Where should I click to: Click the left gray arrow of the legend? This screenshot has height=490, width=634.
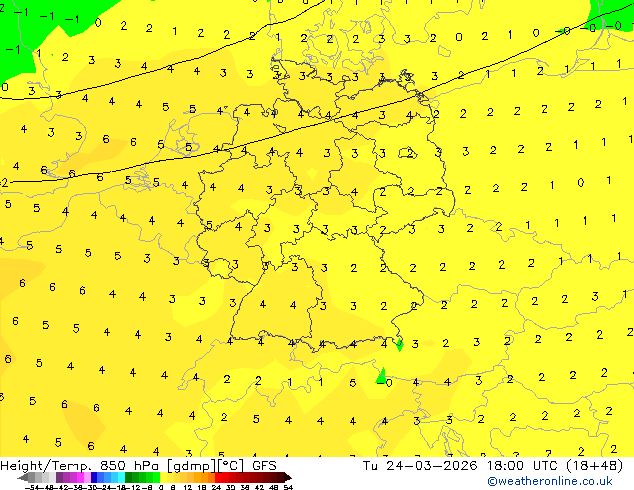click(x=23, y=477)
